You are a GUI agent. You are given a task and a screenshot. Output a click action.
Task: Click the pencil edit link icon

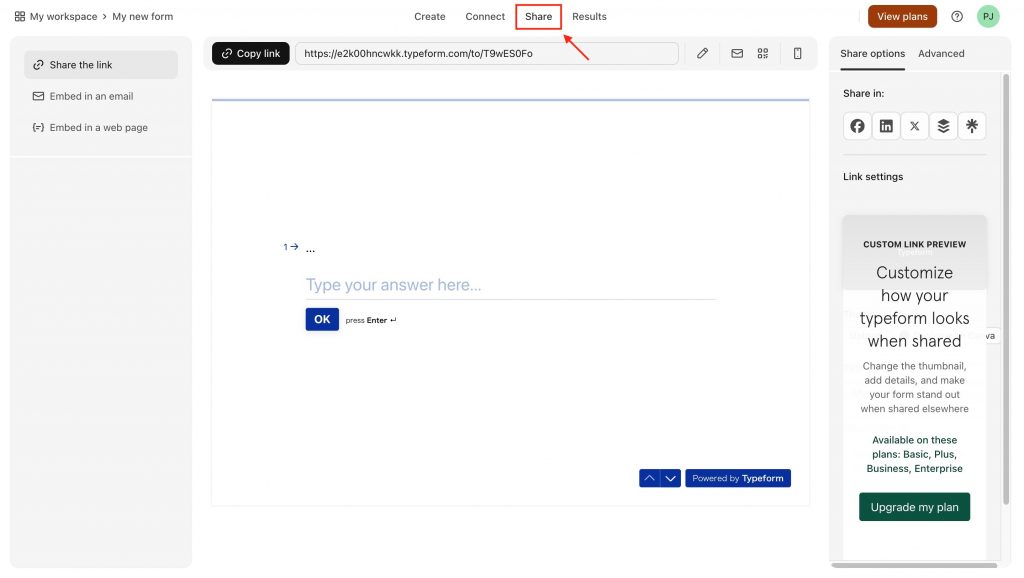pos(702,54)
